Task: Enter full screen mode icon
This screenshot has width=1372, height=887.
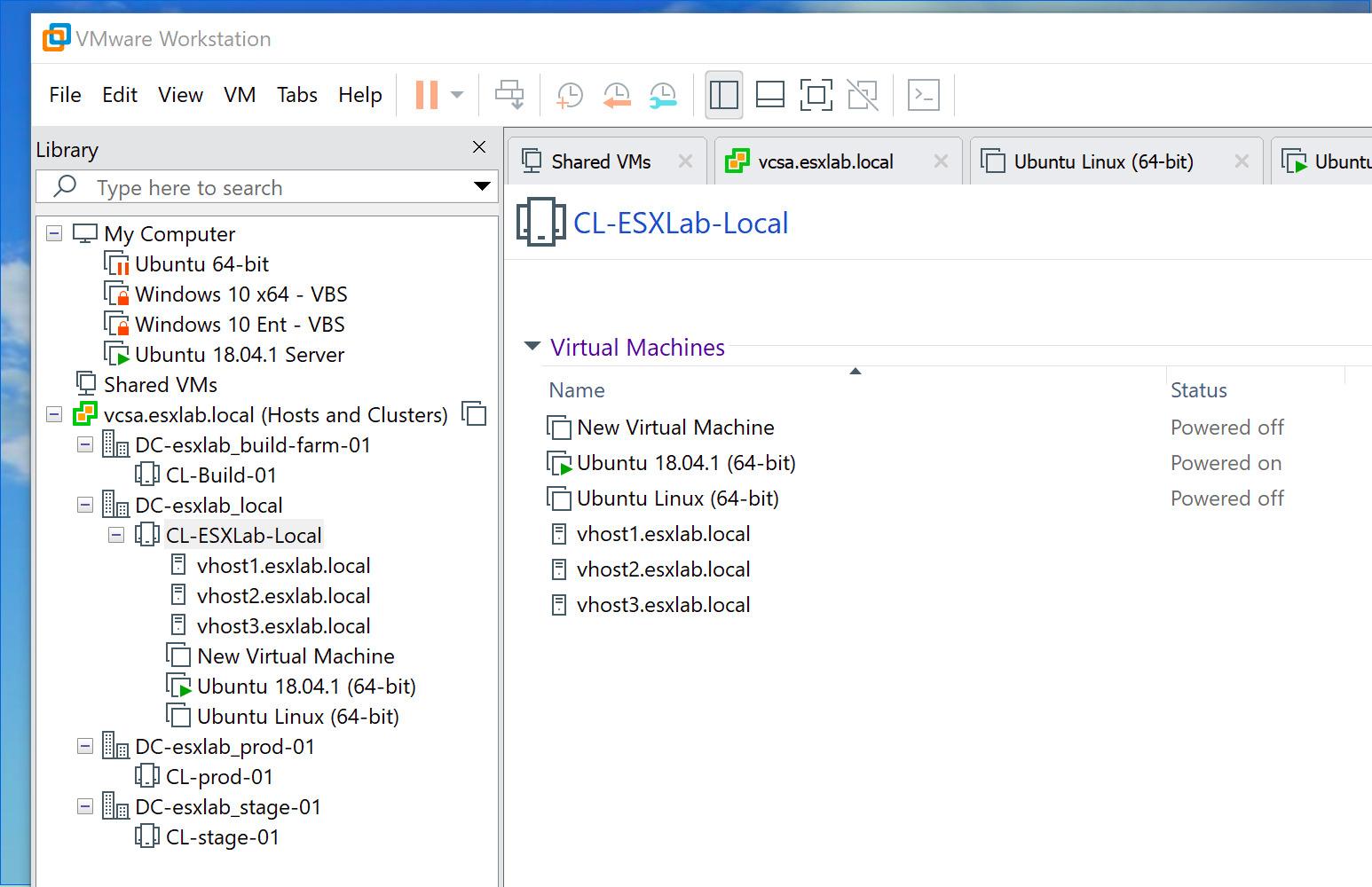Action: 816,95
